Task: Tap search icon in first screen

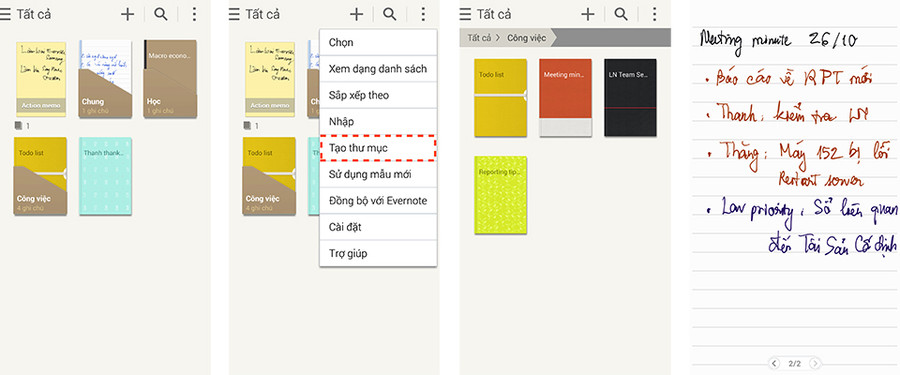Action: pos(161,14)
